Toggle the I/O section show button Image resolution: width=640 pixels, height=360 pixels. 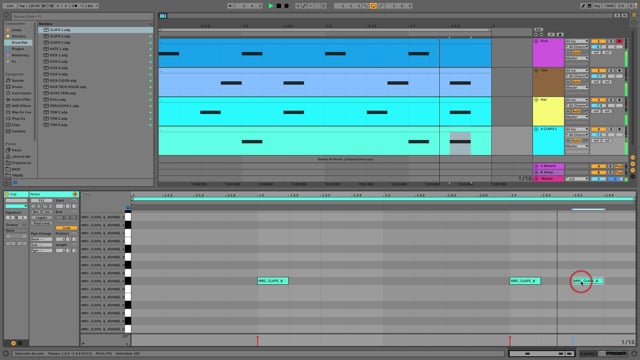(633, 158)
